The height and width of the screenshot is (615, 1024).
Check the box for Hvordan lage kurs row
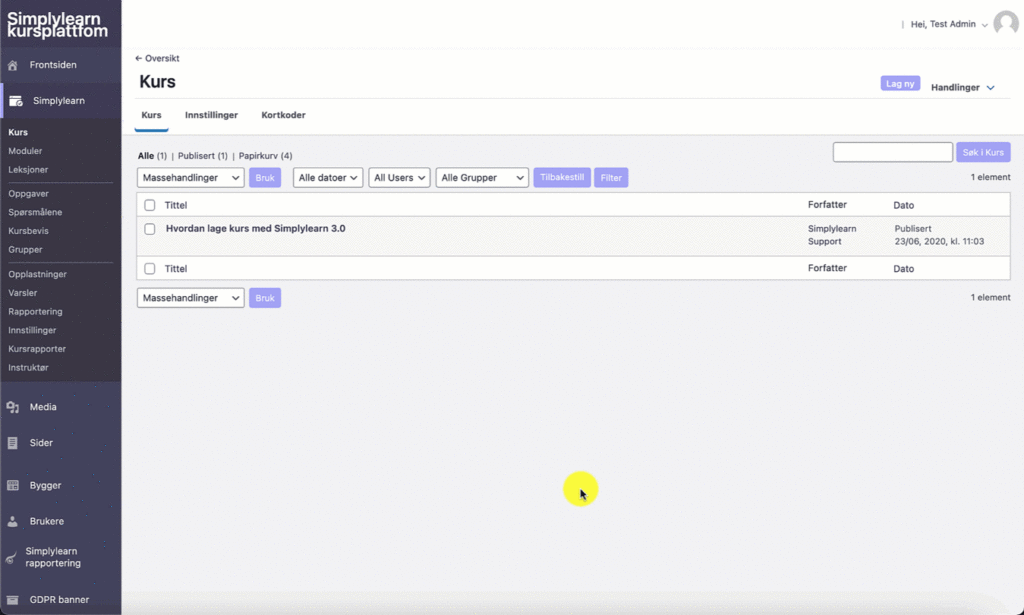pyautogui.click(x=150, y=229)
